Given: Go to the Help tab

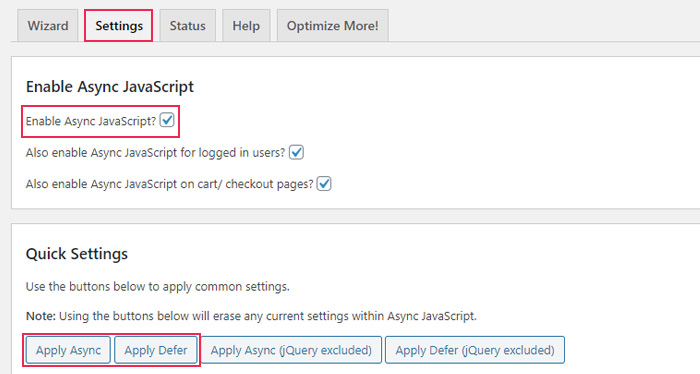Looking at the screenshot, I should tap(246, 26).
